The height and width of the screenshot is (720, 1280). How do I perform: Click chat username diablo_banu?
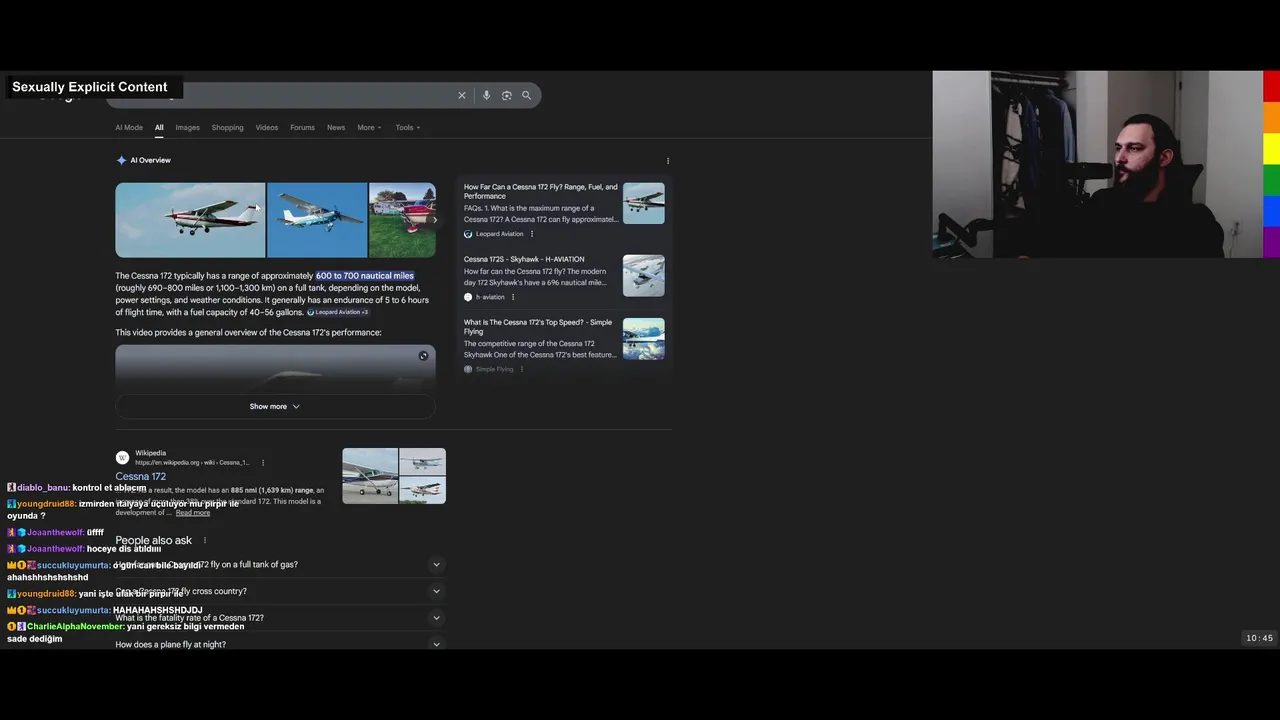43,488
